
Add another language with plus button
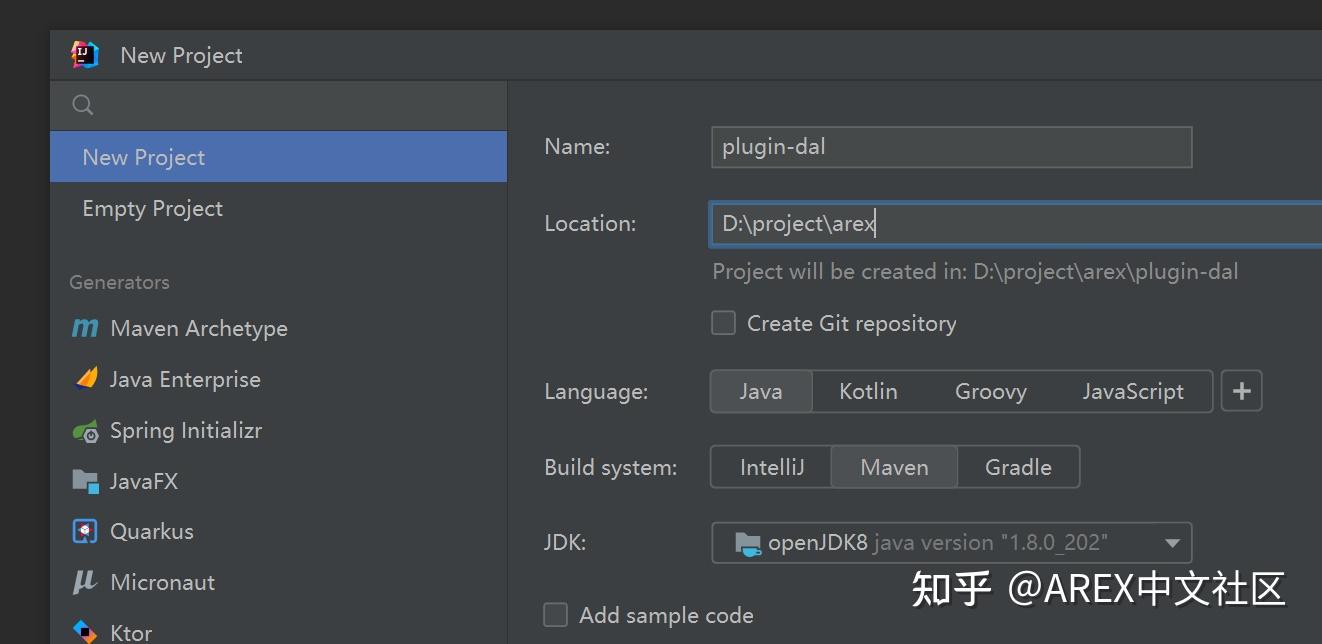coord(1242,391)
